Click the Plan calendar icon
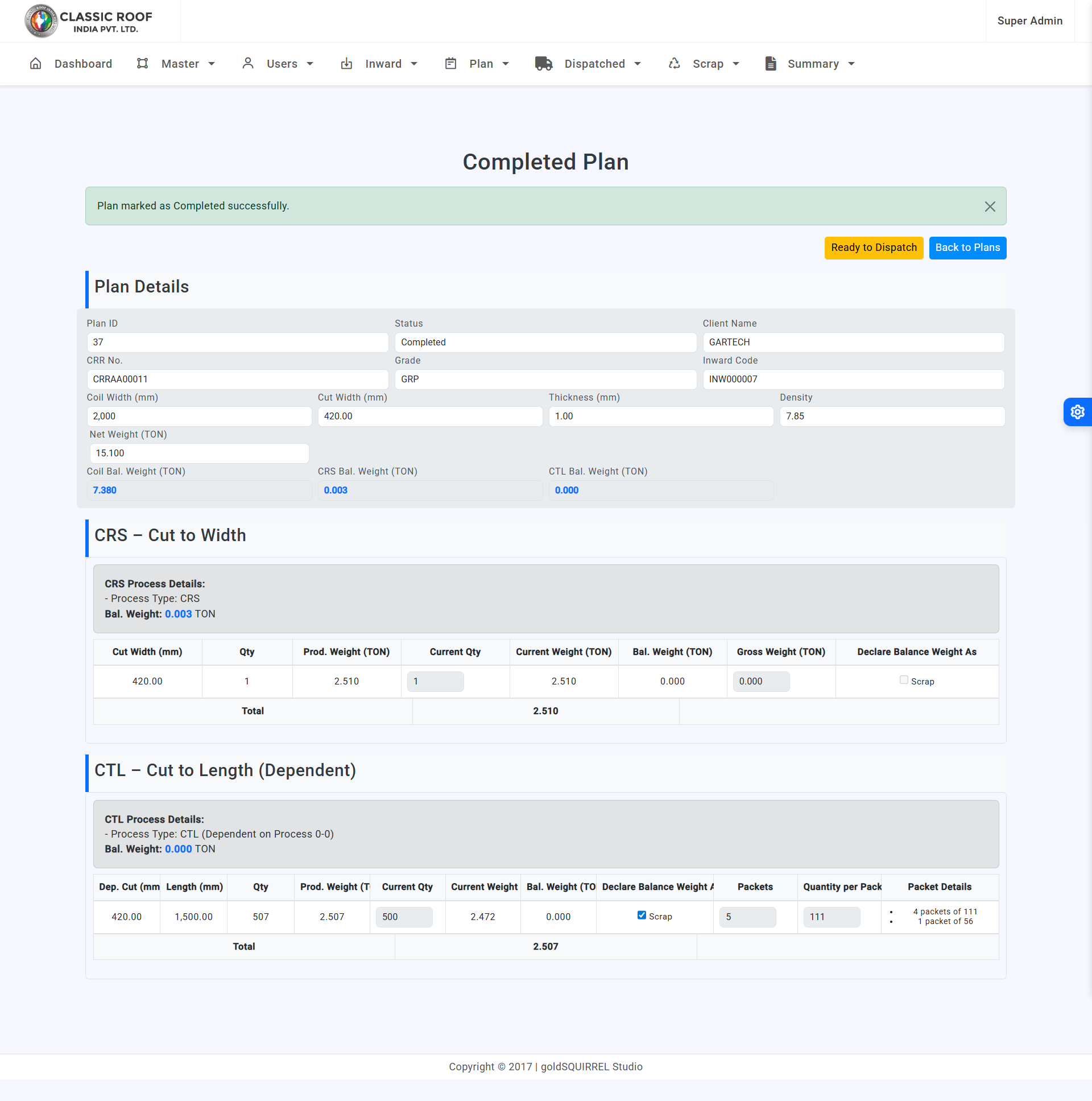This screenshot has width=1092, height=1101. click(x=450, y=63)
